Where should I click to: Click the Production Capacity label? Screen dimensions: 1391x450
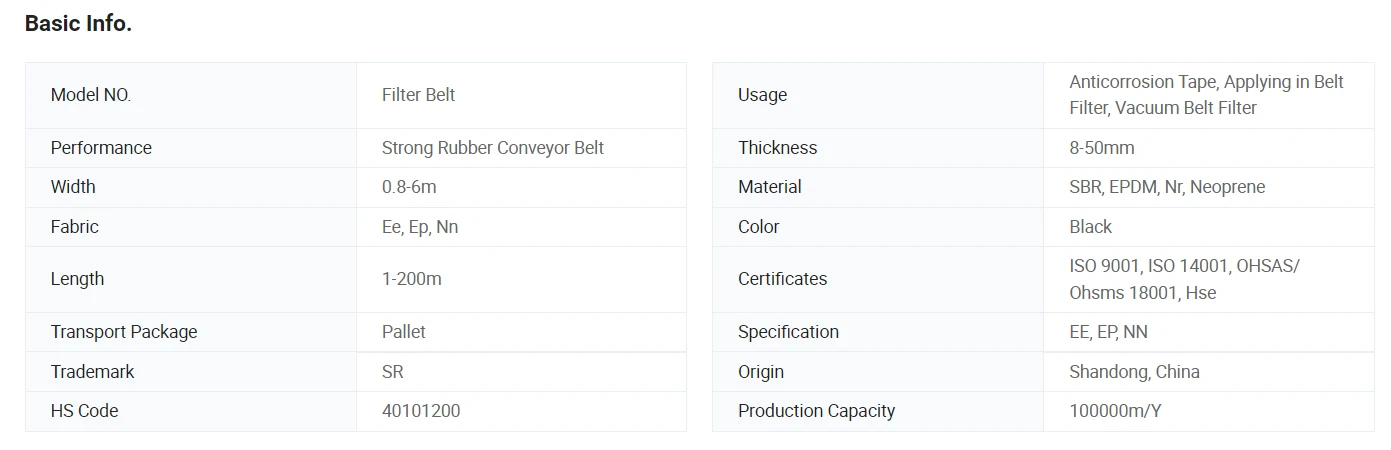point(816,411)
